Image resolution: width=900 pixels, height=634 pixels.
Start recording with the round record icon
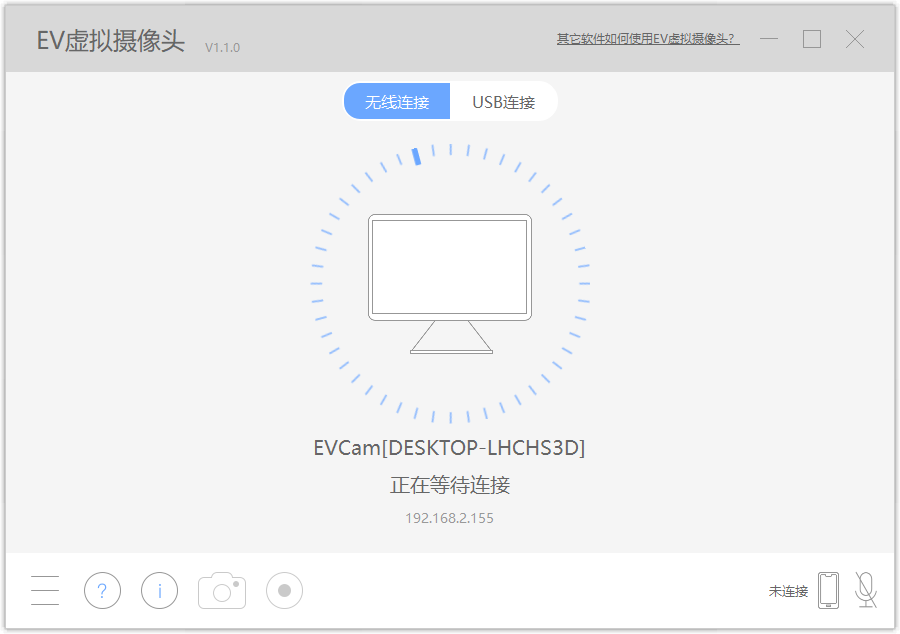(284, 590)
